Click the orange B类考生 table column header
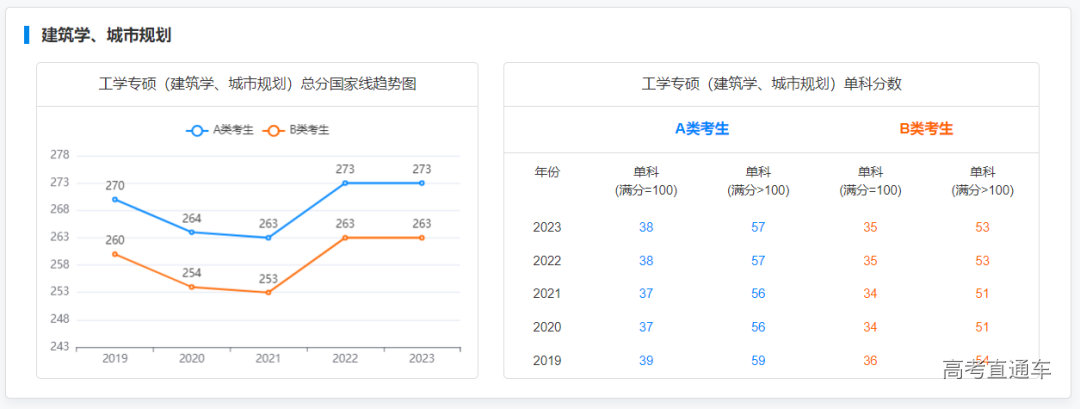 tap(926, 129)
